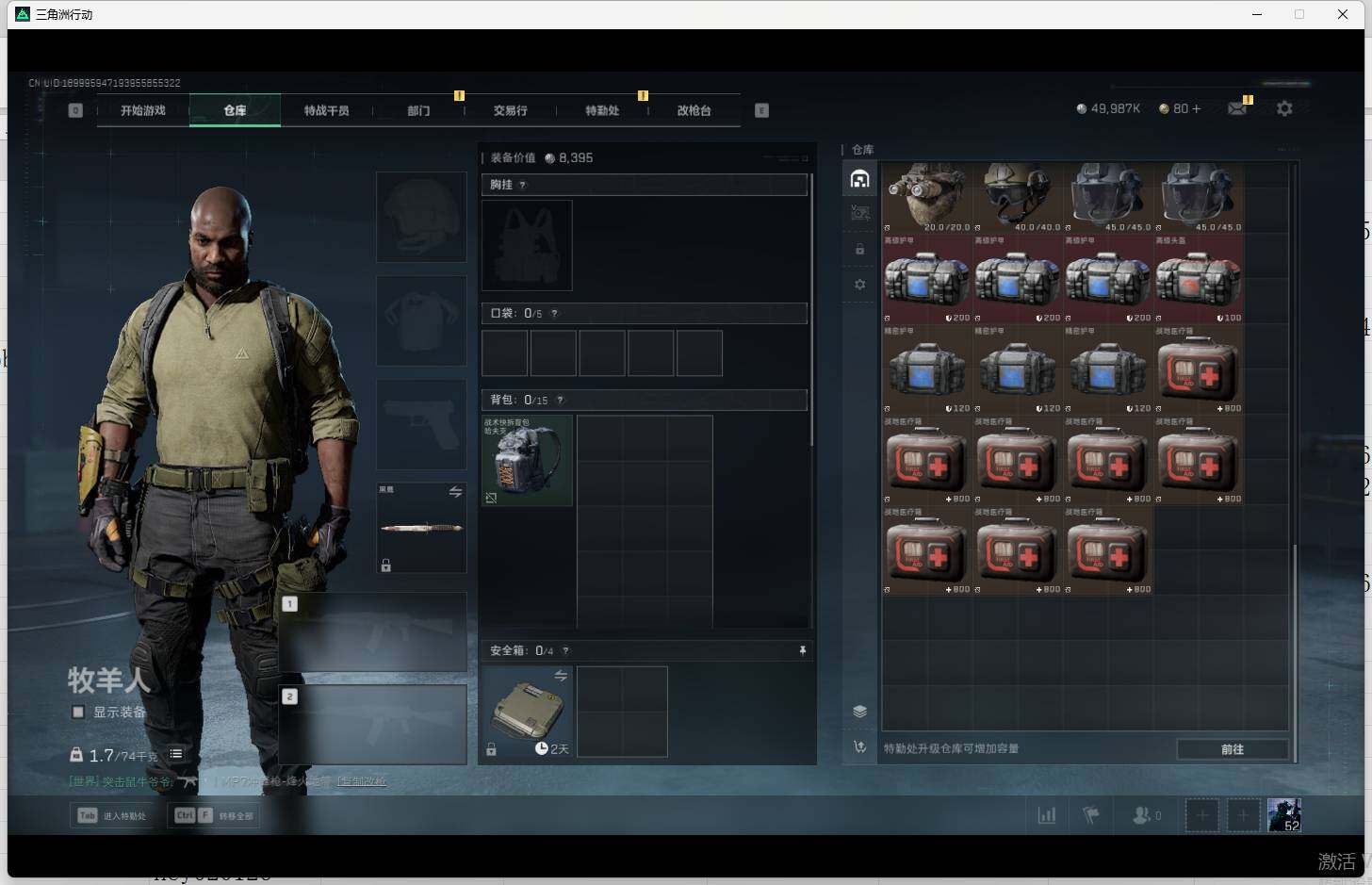Open the 自制改枪 link in world chat
The width and height of the screenshot is (1372, 885).
pyautogui.click(x=362, y=781)
